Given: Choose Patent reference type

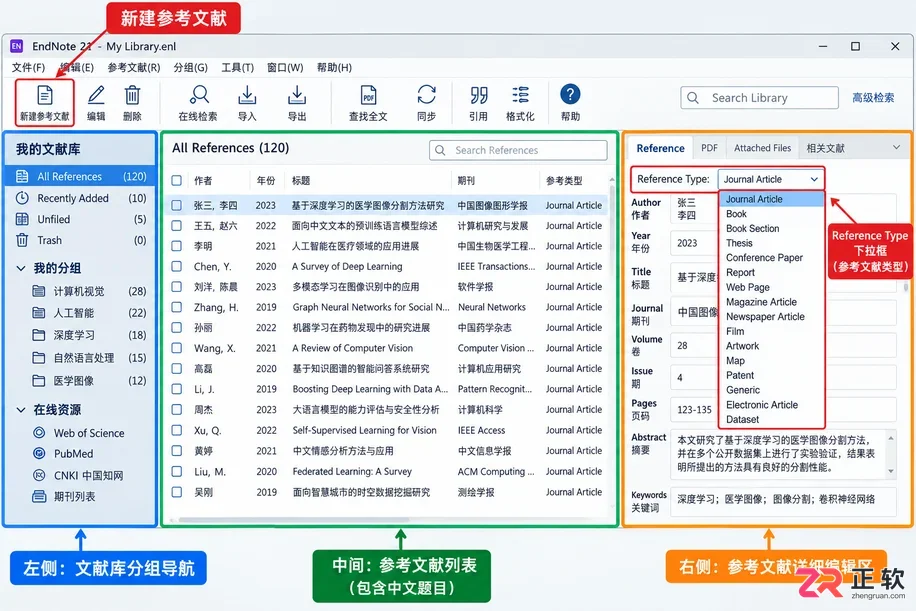Looking at the screenshot, I should tap(771, 375).
